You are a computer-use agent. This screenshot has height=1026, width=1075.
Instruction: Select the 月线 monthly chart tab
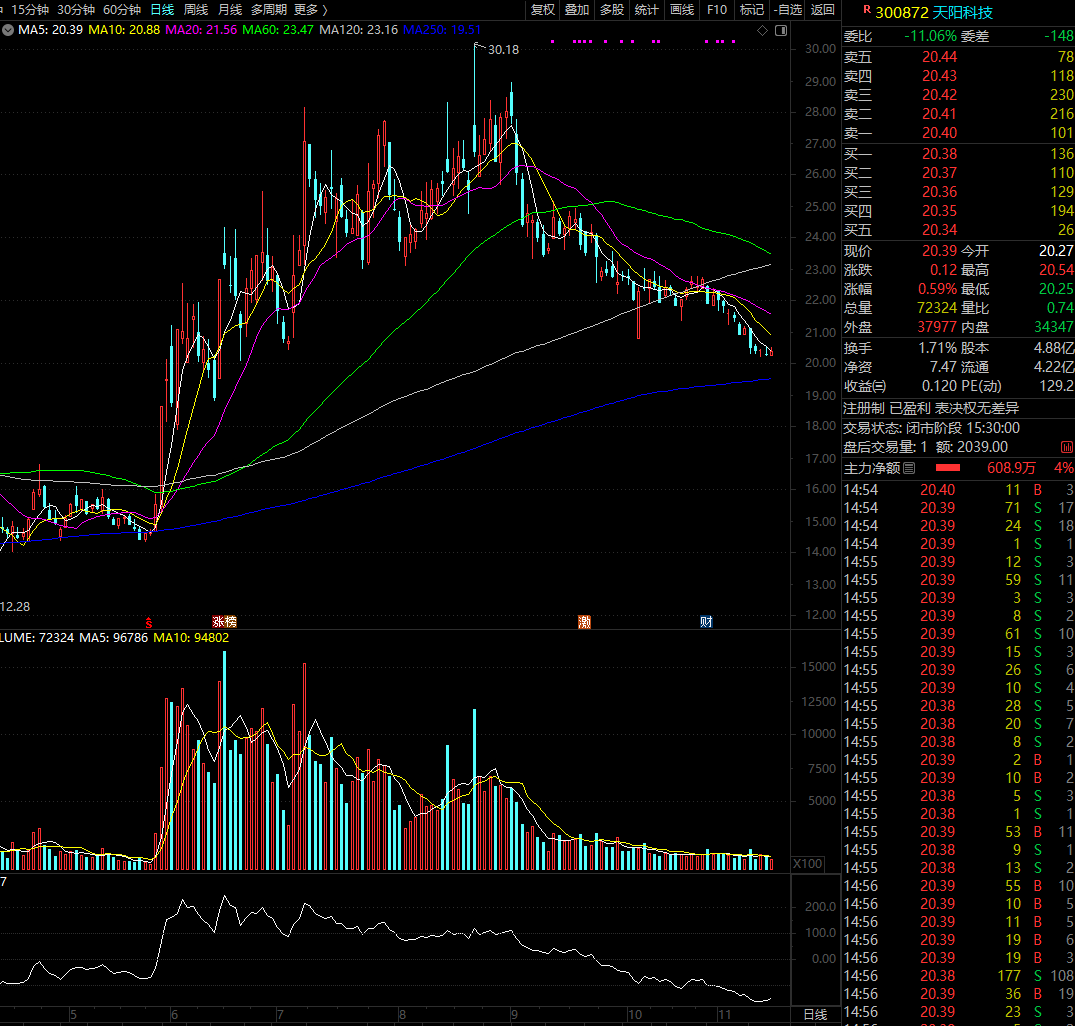230,10
